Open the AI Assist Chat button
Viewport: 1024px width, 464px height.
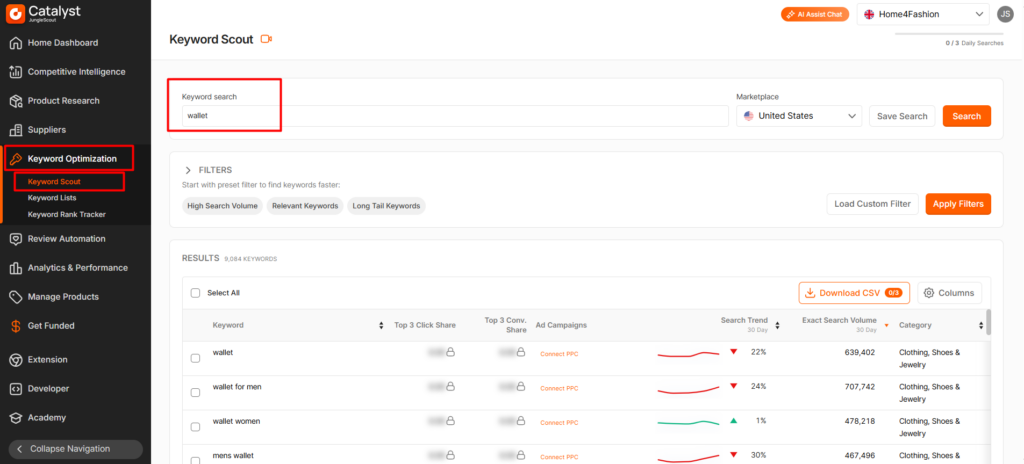[814, 14]
